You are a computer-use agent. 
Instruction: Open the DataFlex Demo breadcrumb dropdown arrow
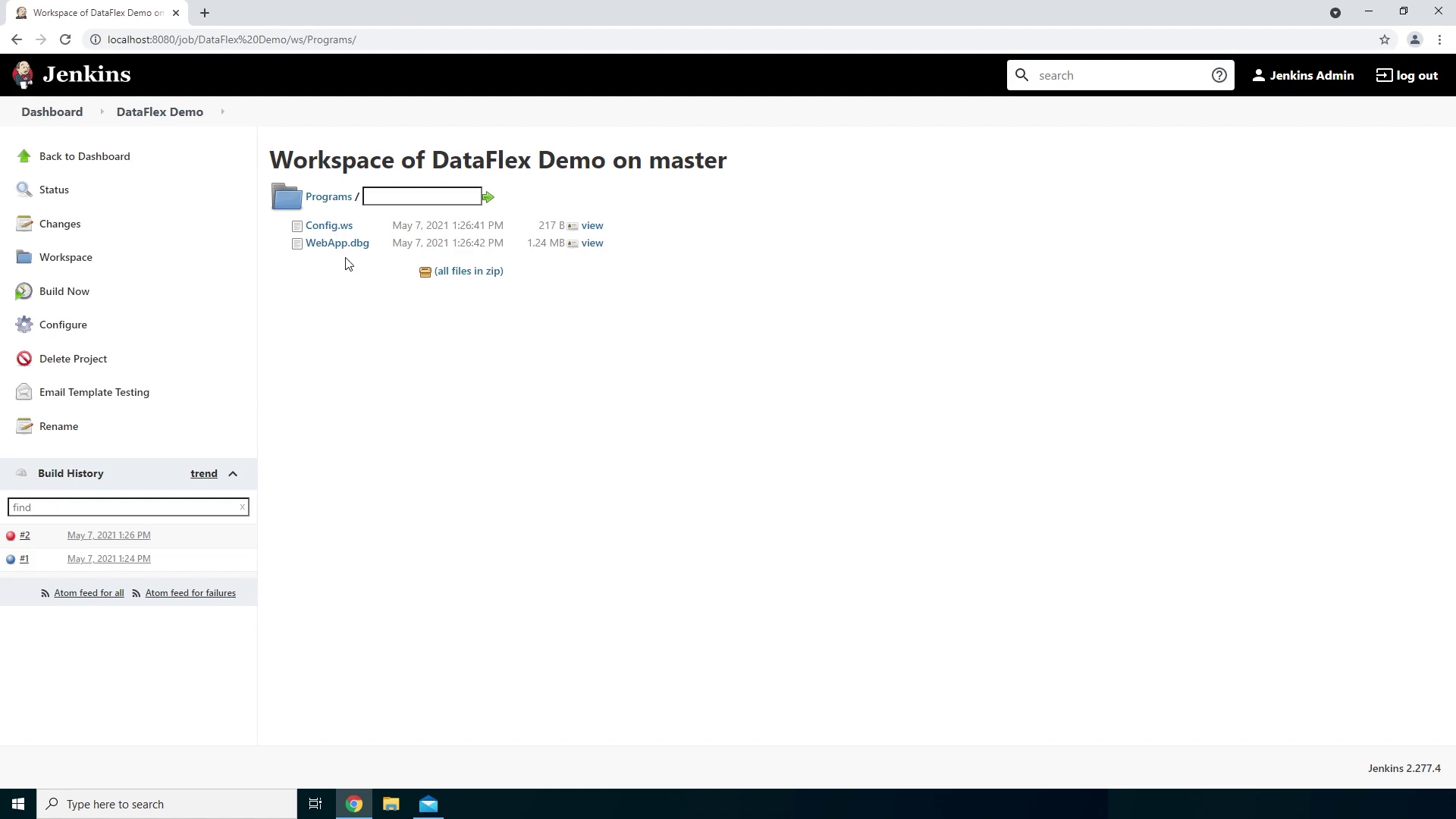coord(222,112)
